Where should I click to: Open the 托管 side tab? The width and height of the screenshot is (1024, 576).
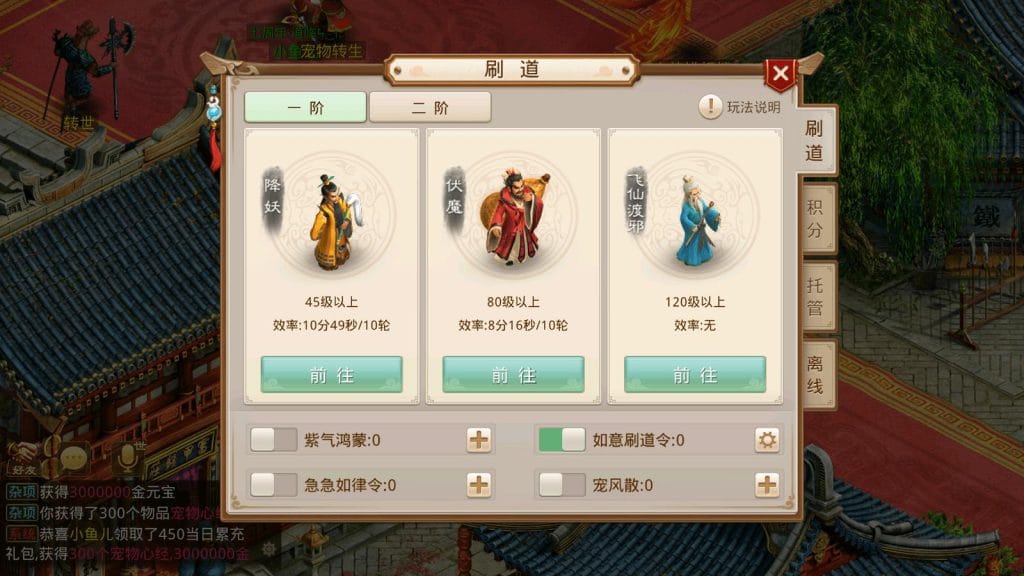816,296
